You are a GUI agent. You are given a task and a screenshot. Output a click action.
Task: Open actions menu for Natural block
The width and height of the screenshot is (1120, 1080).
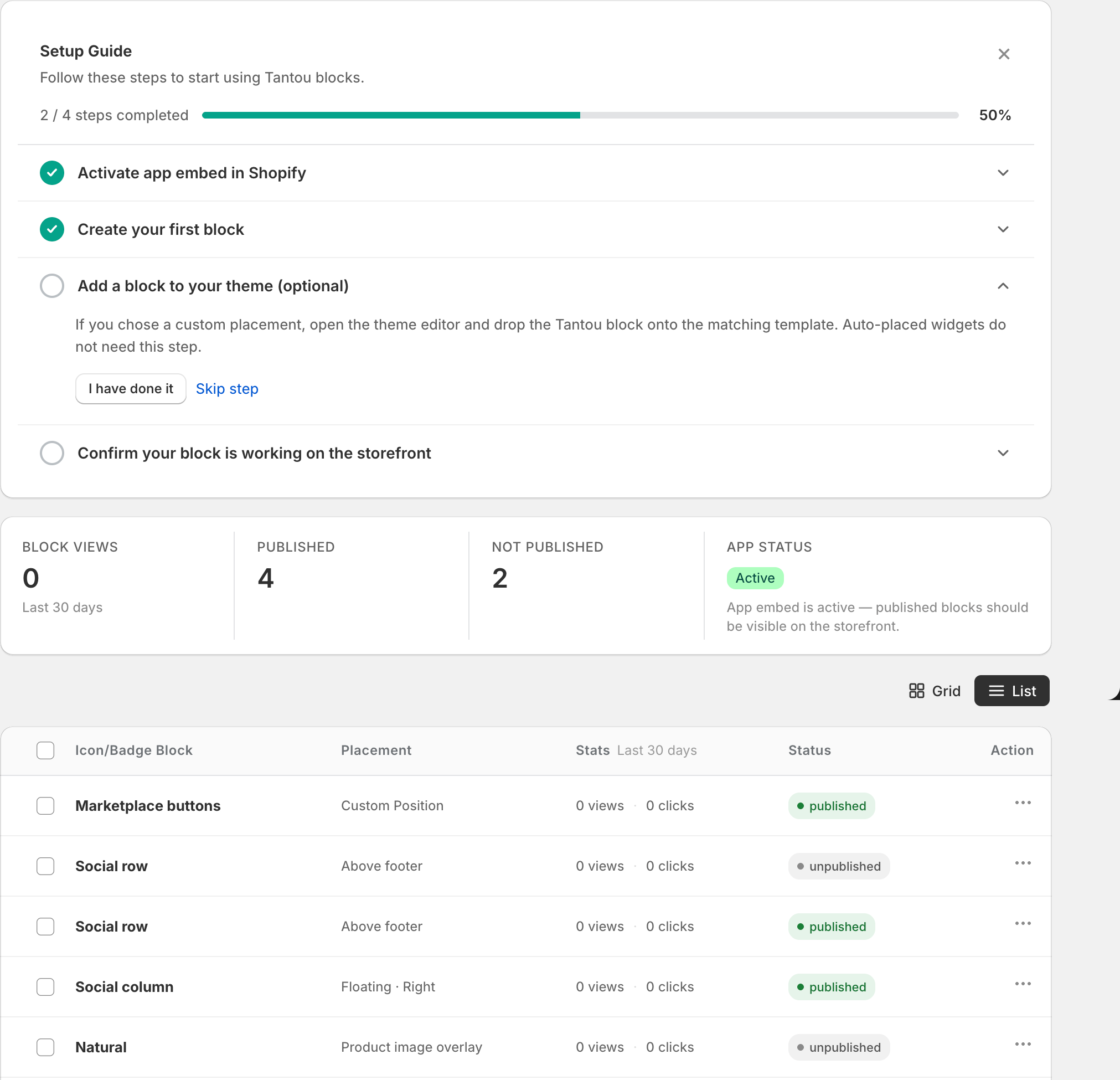(1023, 1044)
